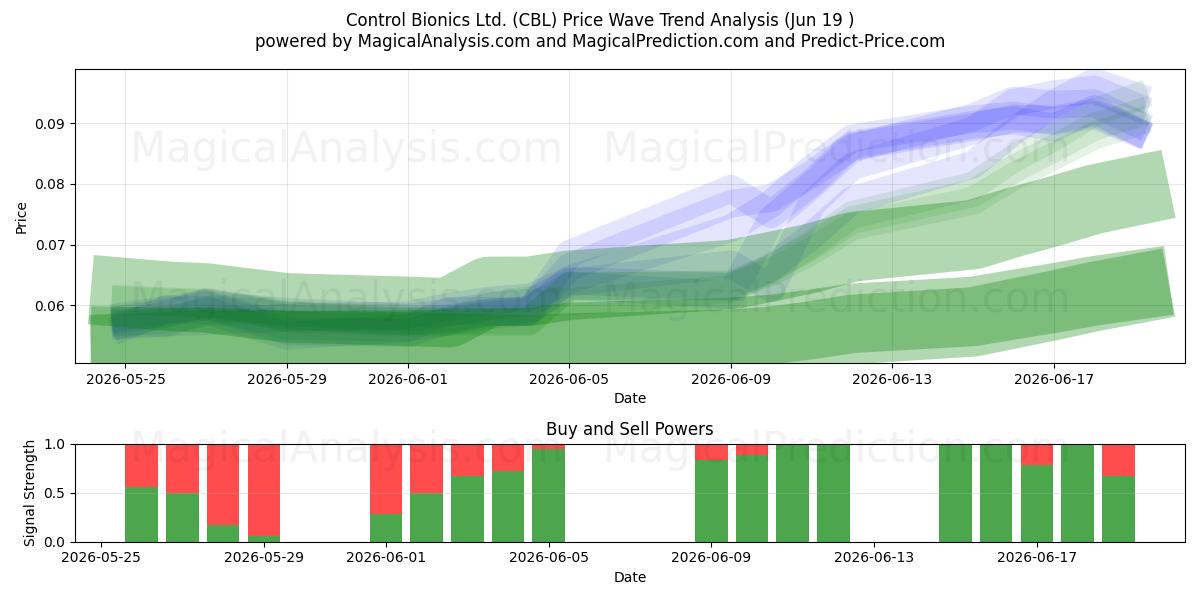This screenshot has height=600, width=1200.
Task: Click the 'Price' y-axis label
Action: coord(22,216)
